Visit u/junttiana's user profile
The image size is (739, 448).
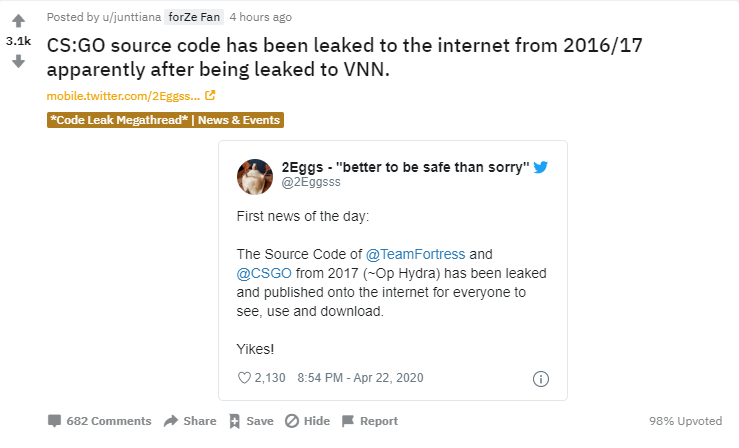(133, 17)
